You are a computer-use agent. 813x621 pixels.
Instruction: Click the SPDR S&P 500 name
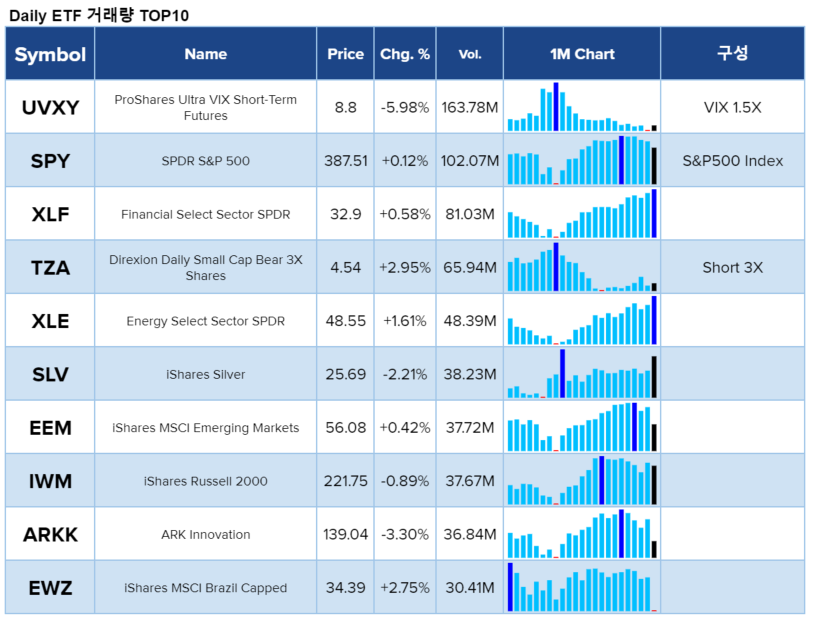point(206,161)
